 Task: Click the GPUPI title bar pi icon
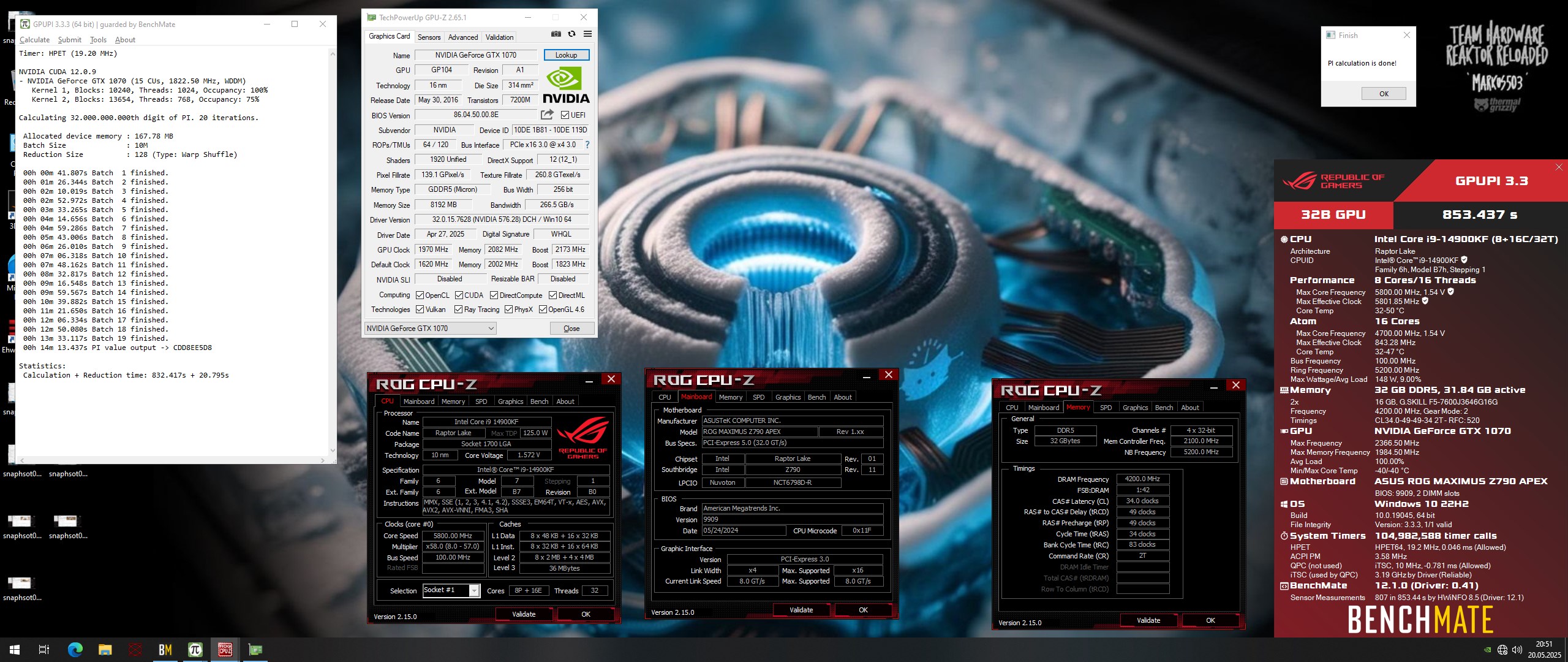[25, 25]
